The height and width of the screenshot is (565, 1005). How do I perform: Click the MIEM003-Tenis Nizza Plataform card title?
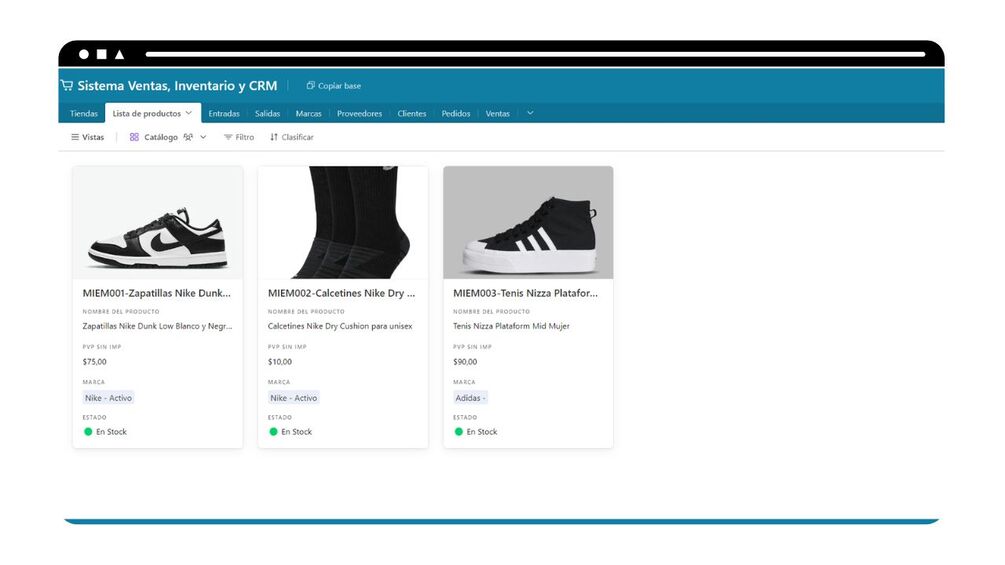tap(526, 293)
